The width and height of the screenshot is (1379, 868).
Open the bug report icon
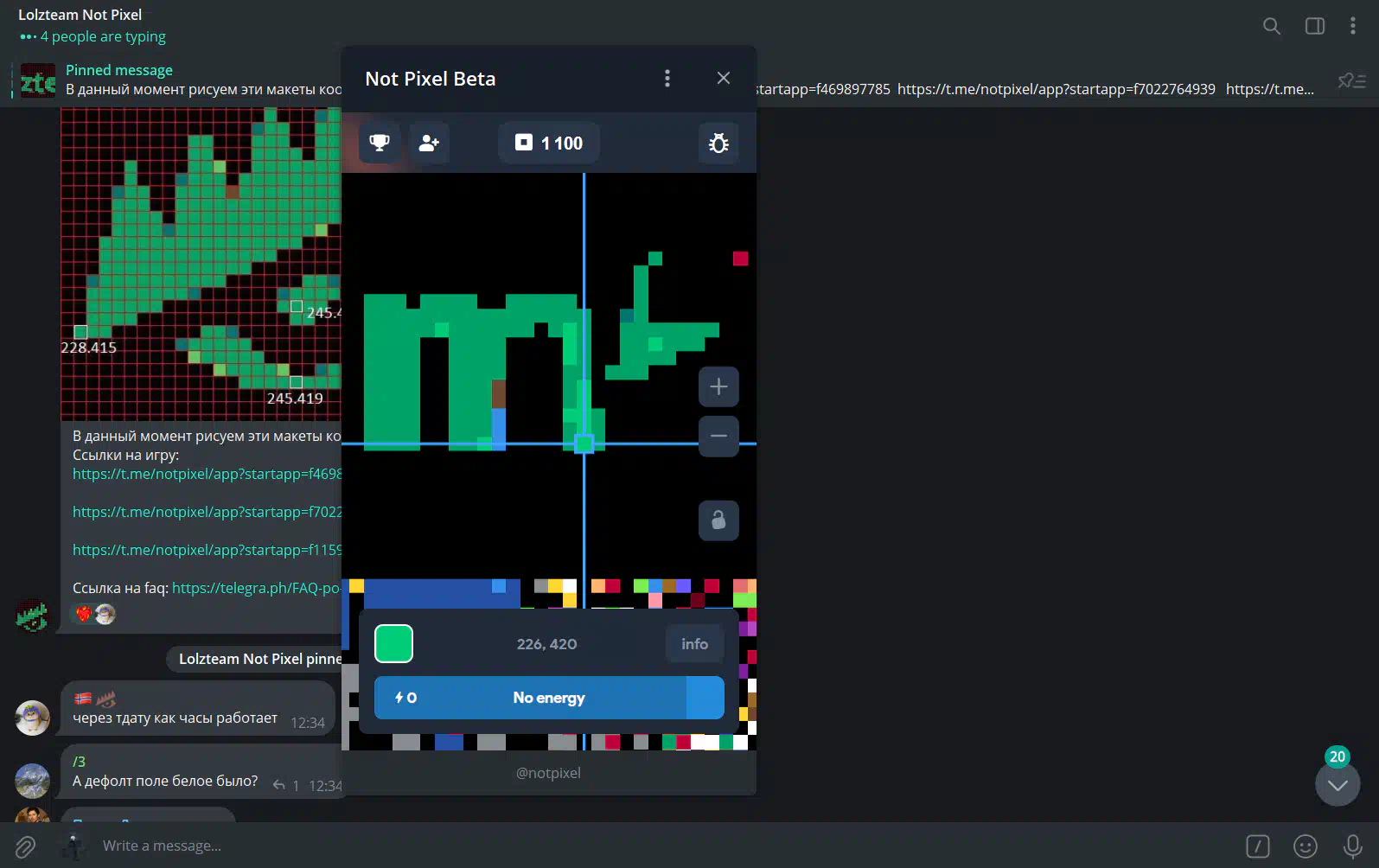pos(718,143)
